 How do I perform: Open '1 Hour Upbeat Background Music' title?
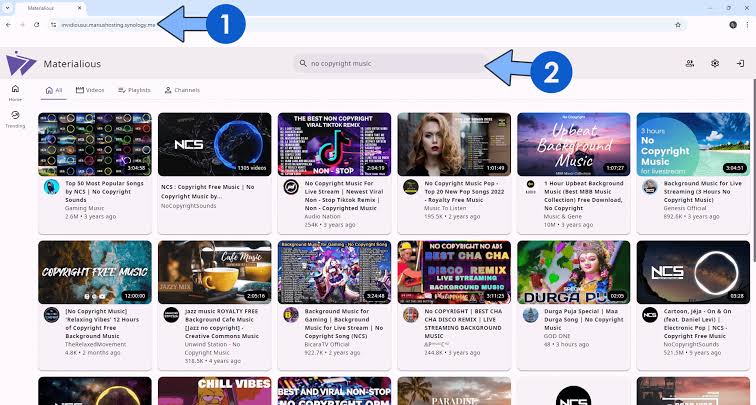tap(583, 195)
